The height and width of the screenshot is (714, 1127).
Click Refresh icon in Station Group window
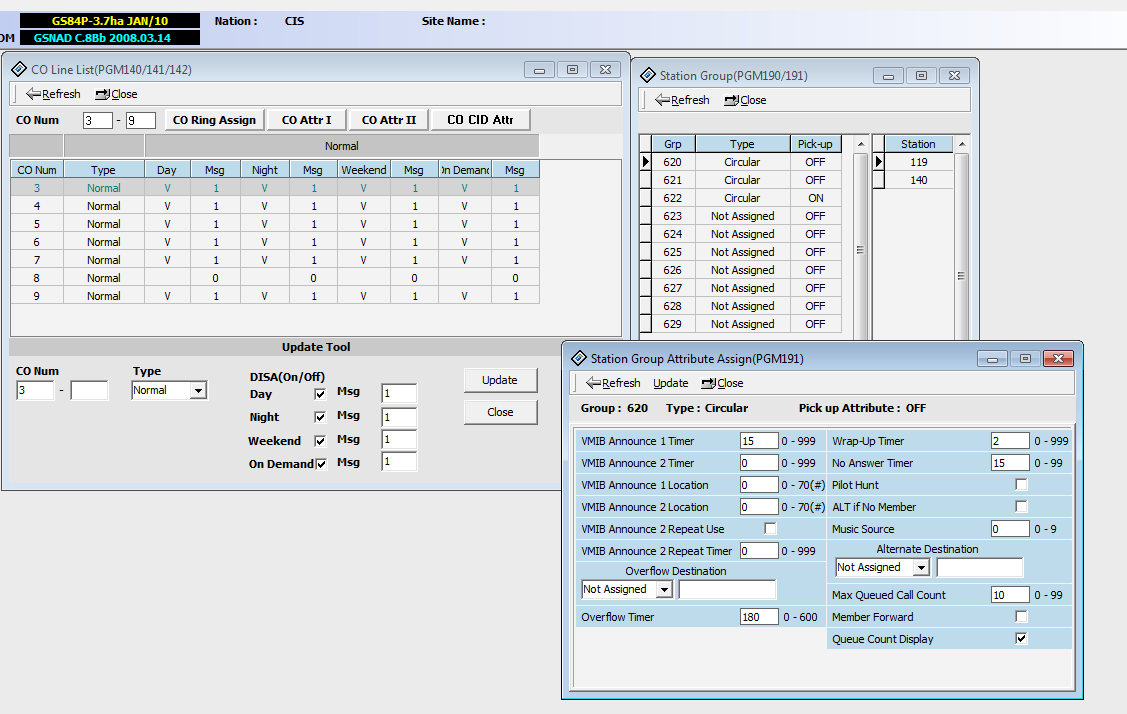(662, 100)
